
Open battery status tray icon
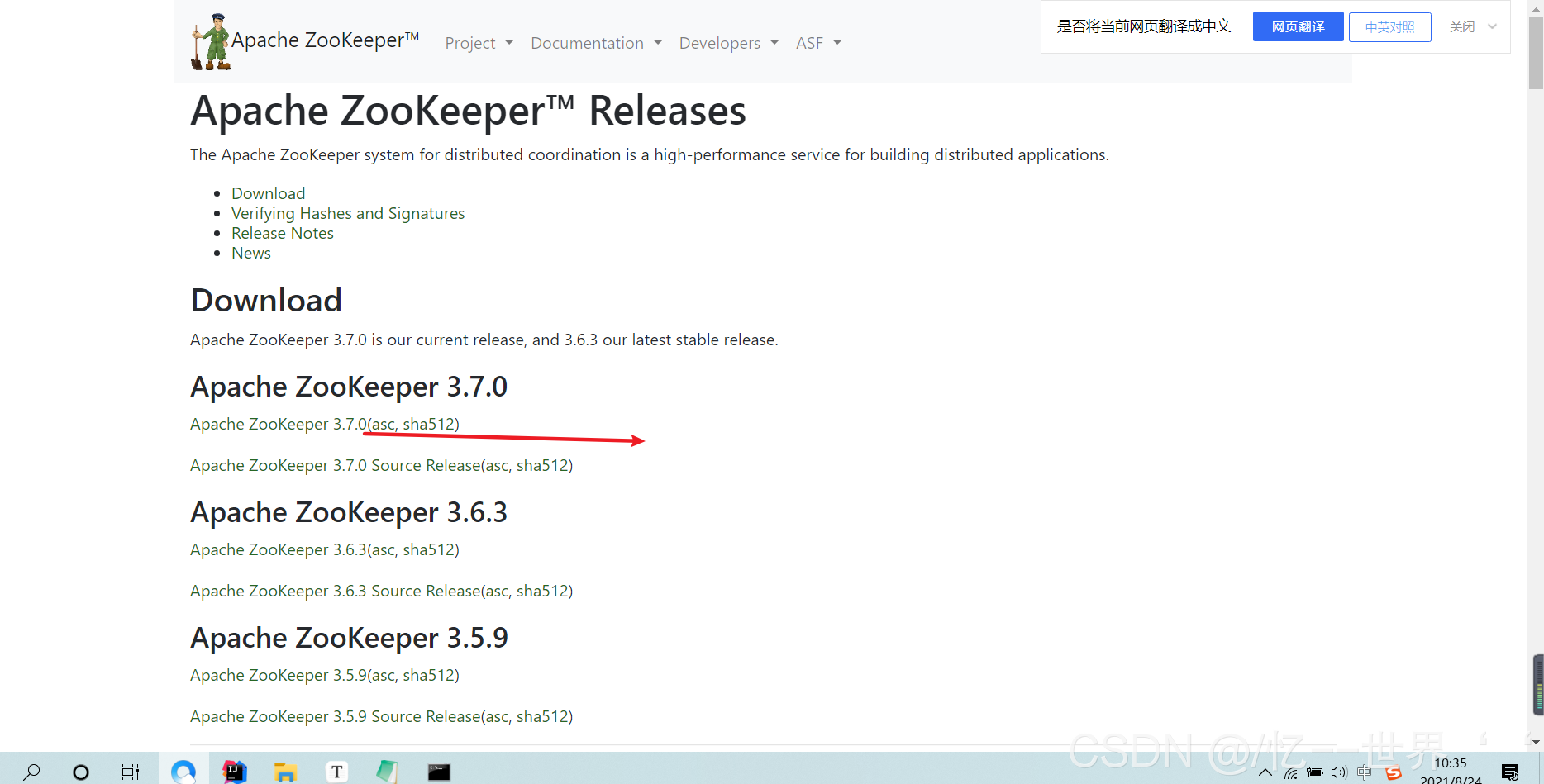[x=1315, y=773]
